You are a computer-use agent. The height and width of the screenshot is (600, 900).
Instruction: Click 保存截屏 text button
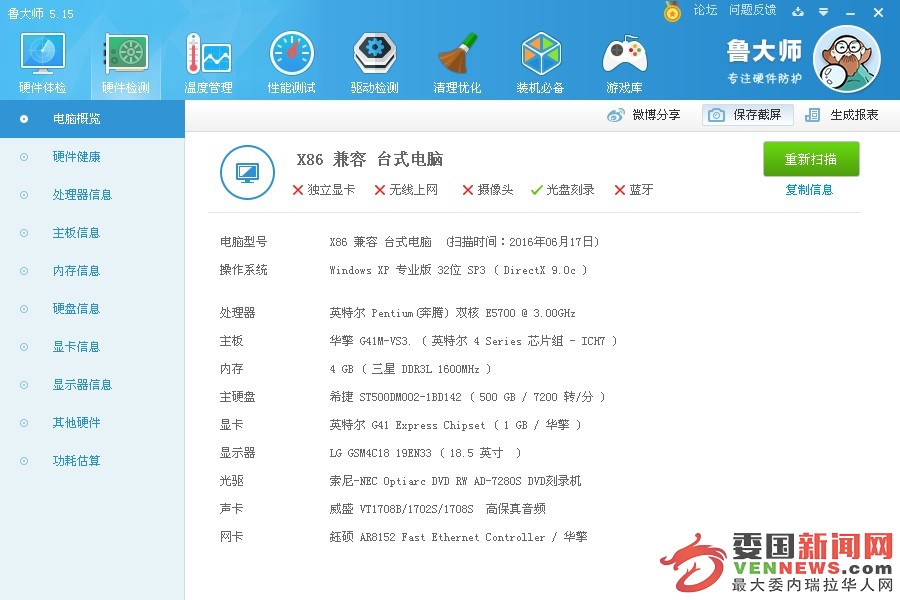tap(757, 115)
